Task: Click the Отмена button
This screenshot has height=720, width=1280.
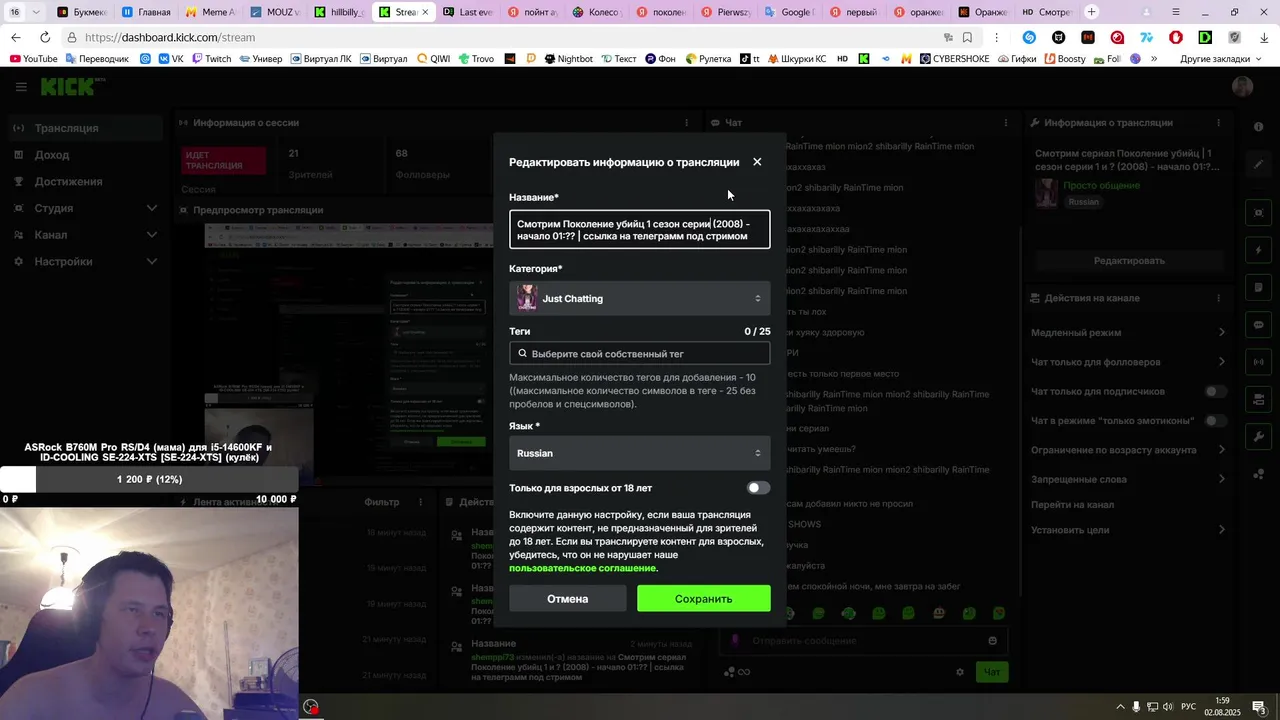Action: [x=568, y=598]
